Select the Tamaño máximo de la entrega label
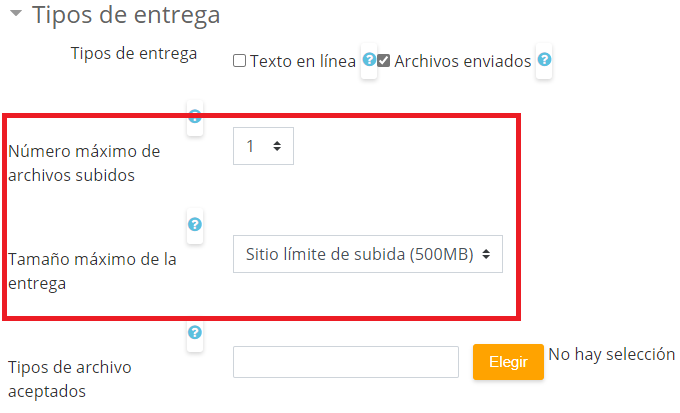 coord(92,271)
